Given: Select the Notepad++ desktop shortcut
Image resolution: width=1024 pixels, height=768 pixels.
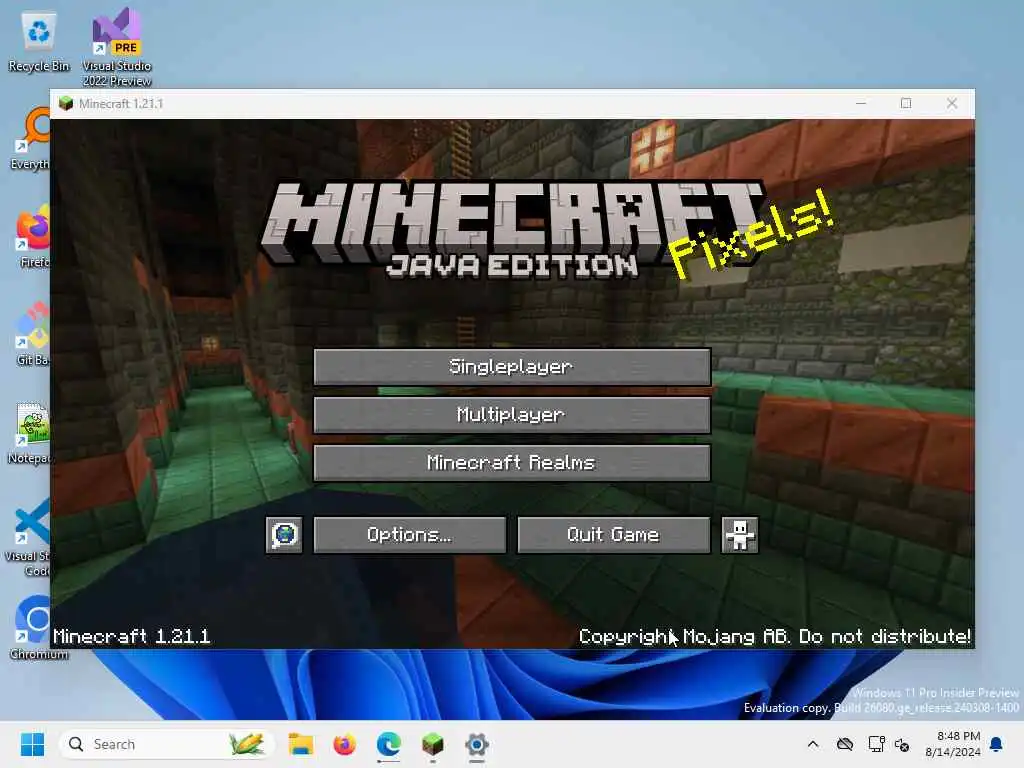Looking at the screenshot, I should click(x=30, y=432).
